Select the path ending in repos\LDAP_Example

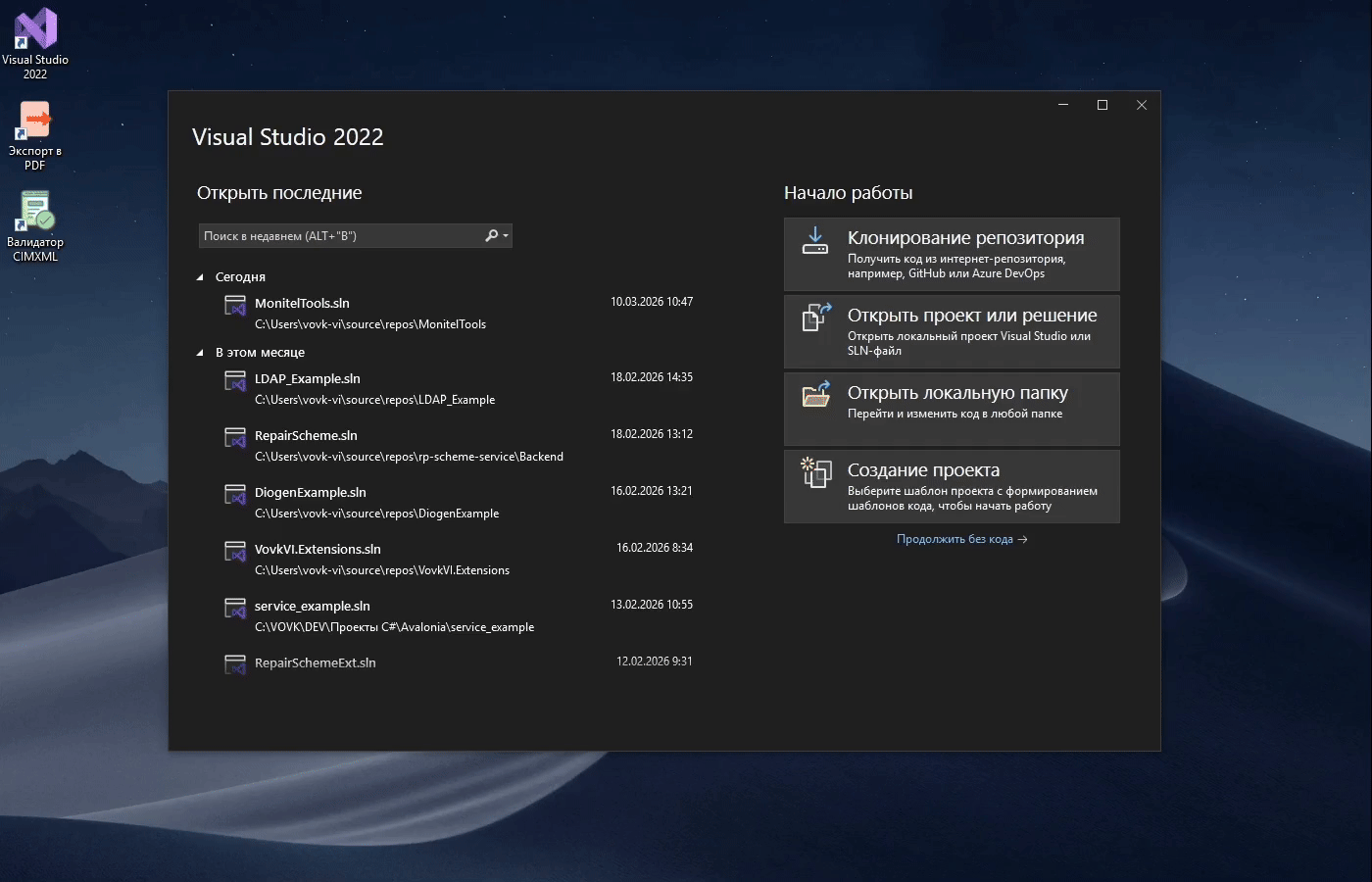(x=375, y=400)
